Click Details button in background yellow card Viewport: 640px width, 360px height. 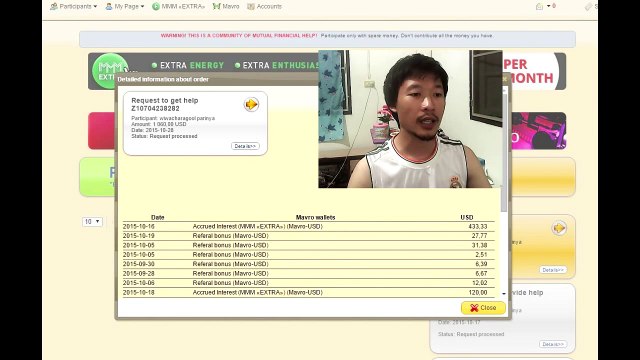coord(553,270)
